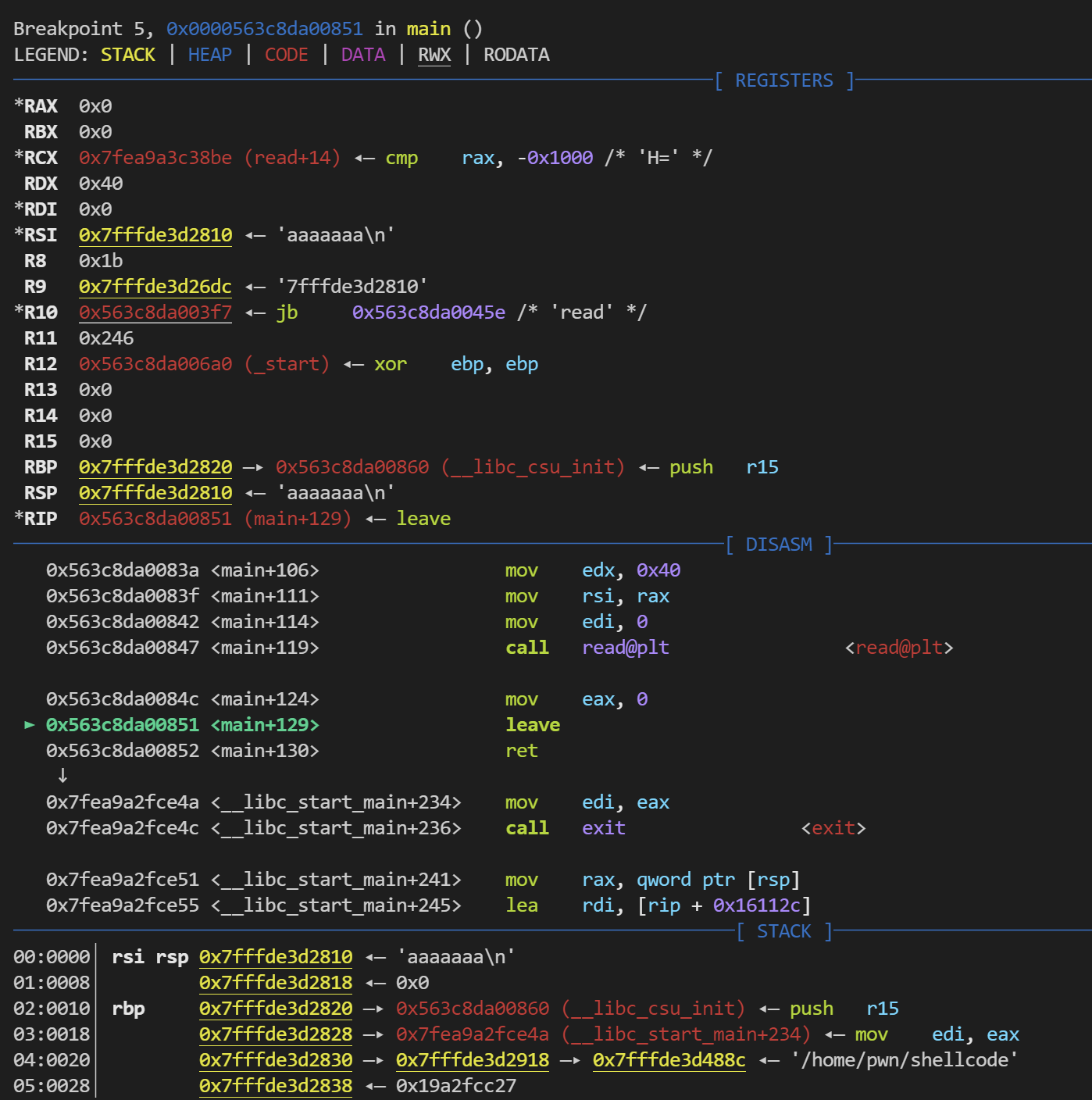Click the 'main' function name in header

point(429,29)
